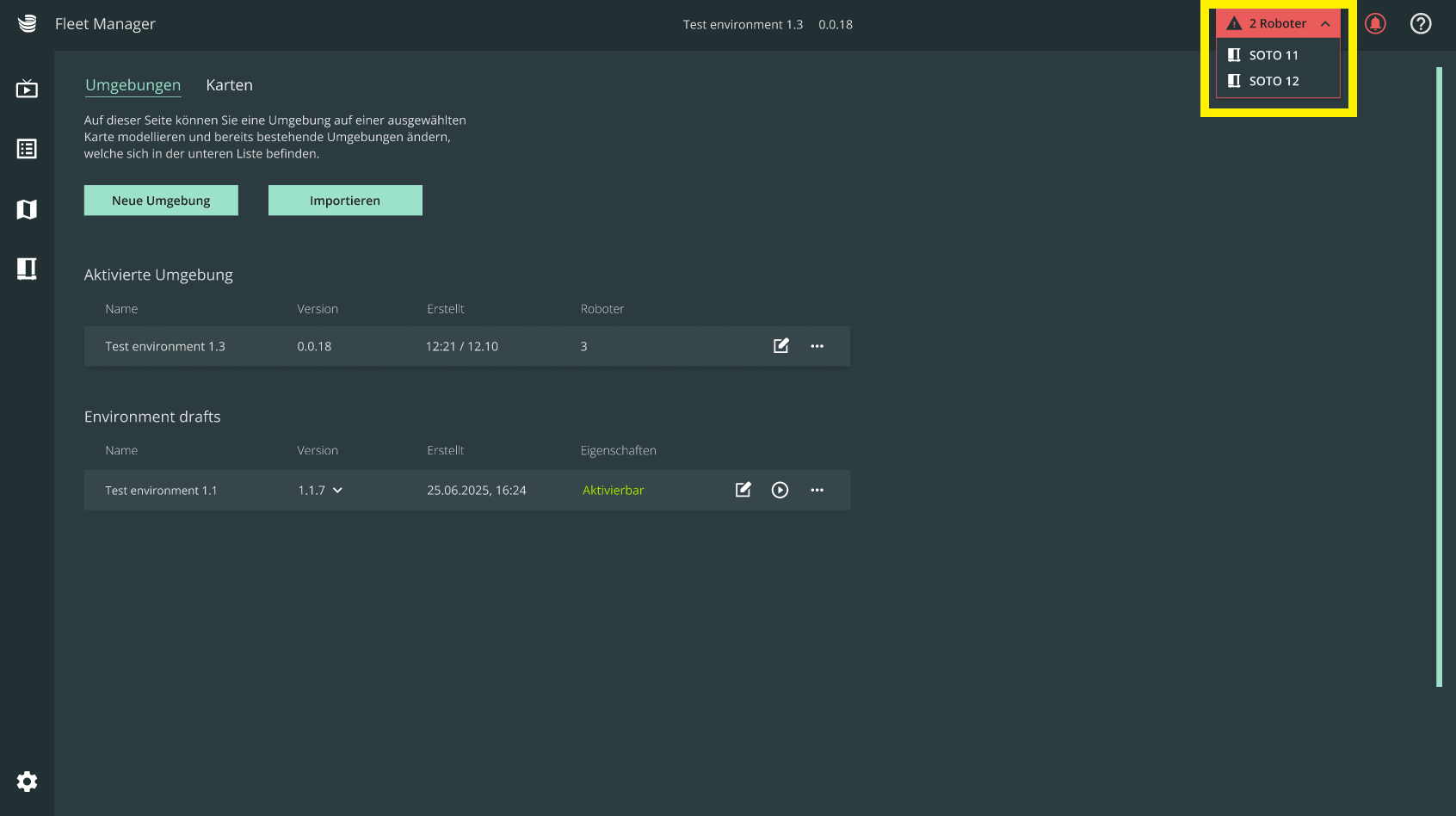Switch to the Karten tab
Viewport: 1456px width, 816px height.
click(229, 85)
